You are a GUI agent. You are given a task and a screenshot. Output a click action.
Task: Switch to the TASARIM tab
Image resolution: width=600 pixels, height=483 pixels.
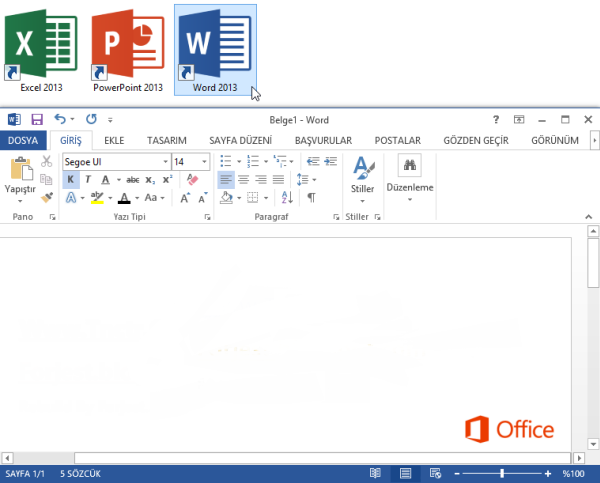(x=167, y=140)
